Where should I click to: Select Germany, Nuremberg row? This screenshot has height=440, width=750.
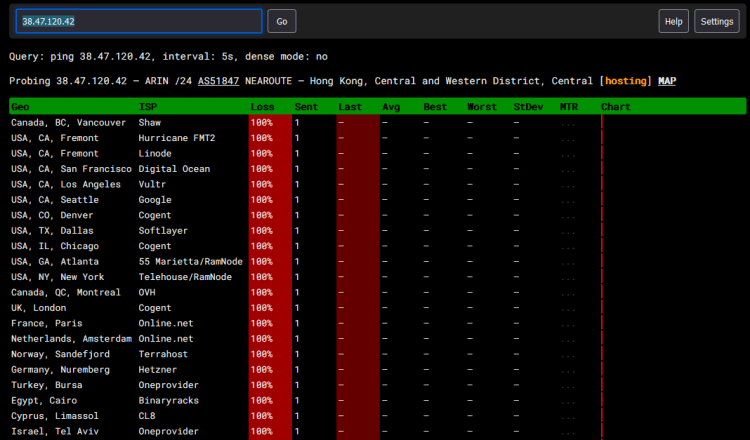(x=377, y=369)
